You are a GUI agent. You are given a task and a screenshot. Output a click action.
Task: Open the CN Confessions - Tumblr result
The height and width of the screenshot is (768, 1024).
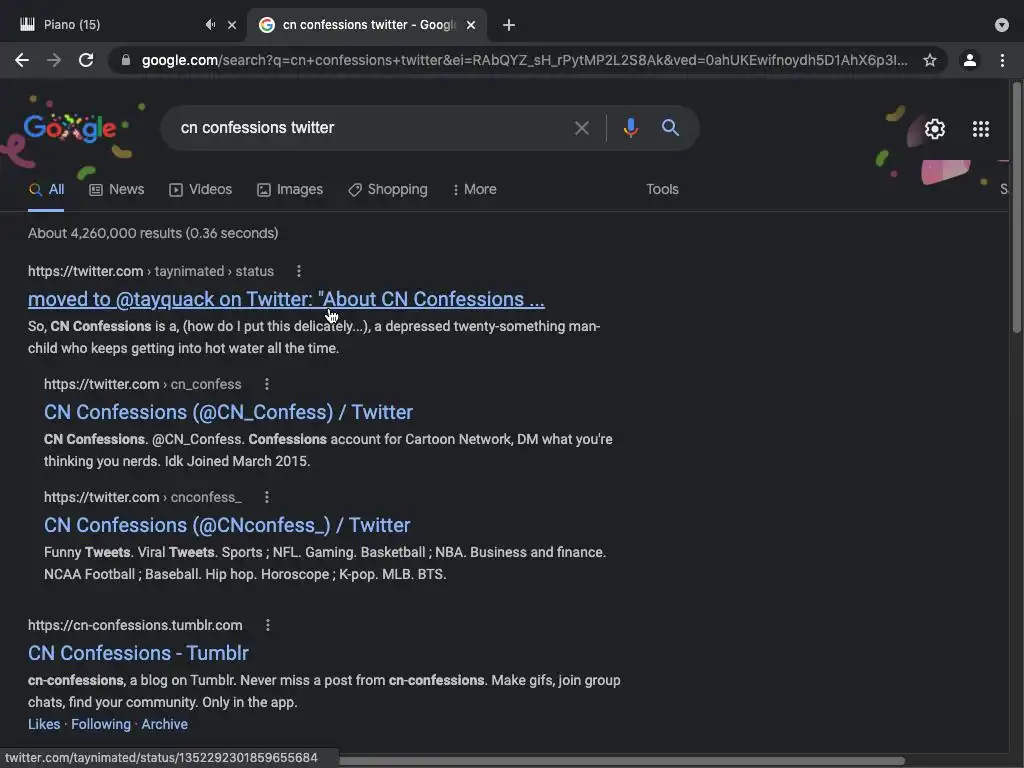click(138, 653)
